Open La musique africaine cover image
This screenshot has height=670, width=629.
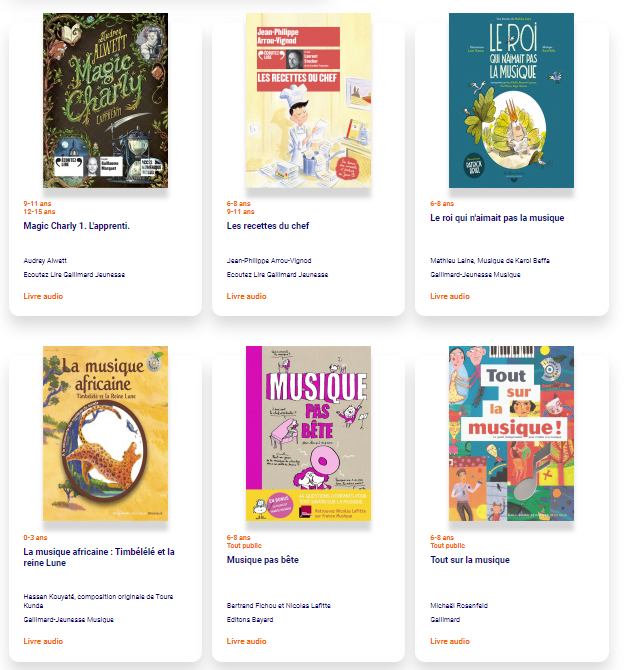105,433
